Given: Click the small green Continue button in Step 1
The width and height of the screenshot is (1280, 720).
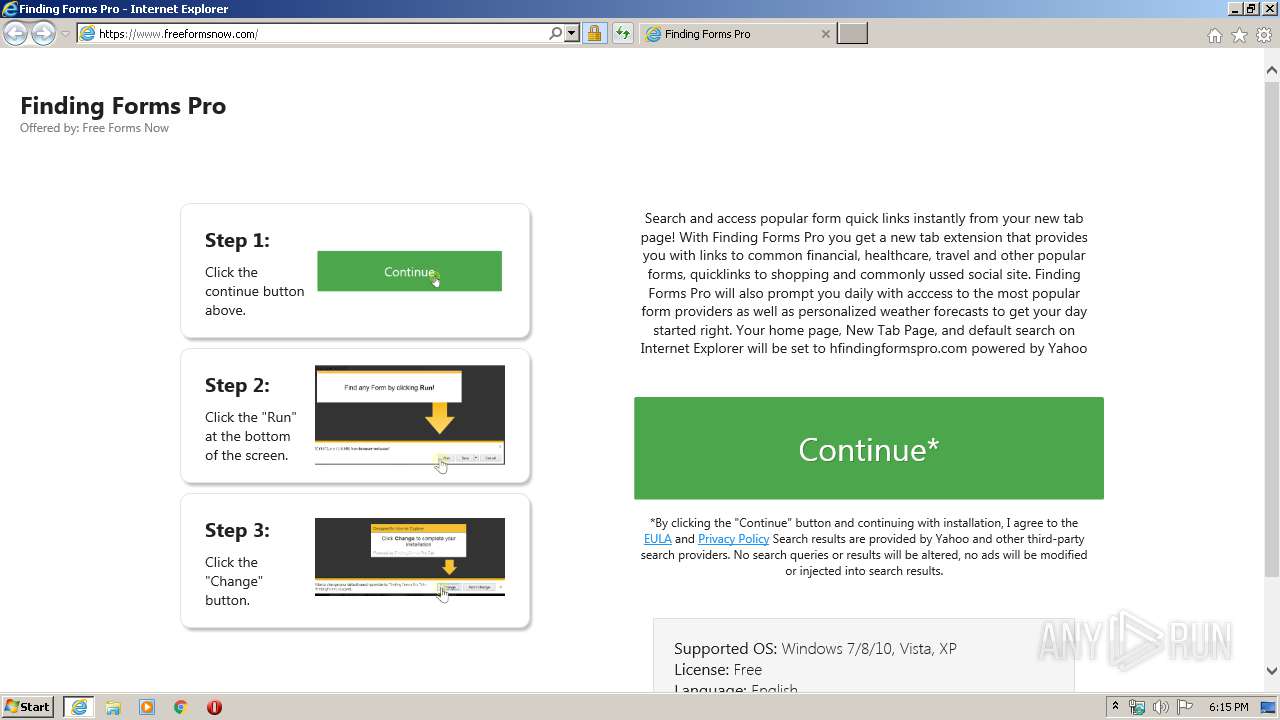Looking at the screenshot, I should 409,271.
